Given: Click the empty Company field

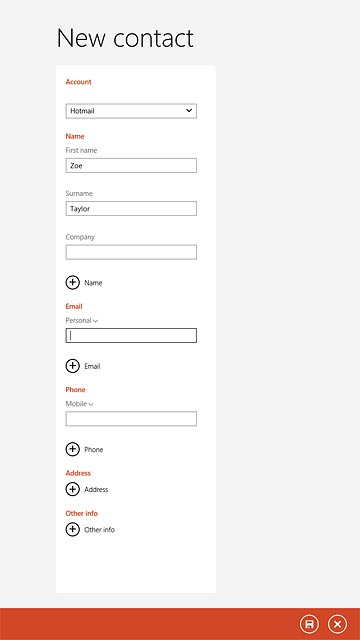Looking at the screenshot, I should [131, 252].
